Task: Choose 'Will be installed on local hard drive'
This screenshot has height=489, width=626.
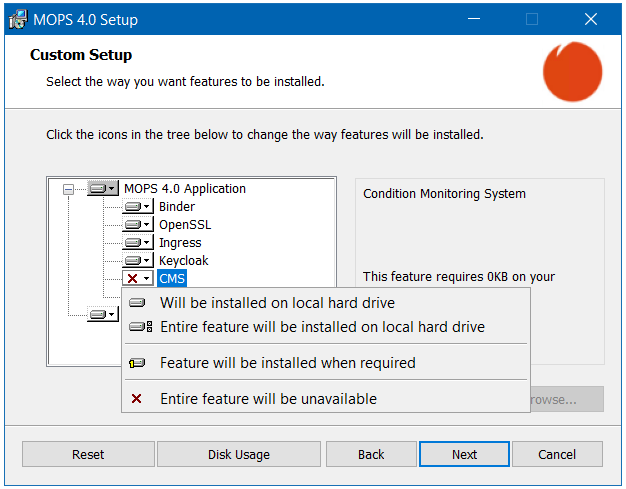Action: pyautogui.click(x=277, y=303)
